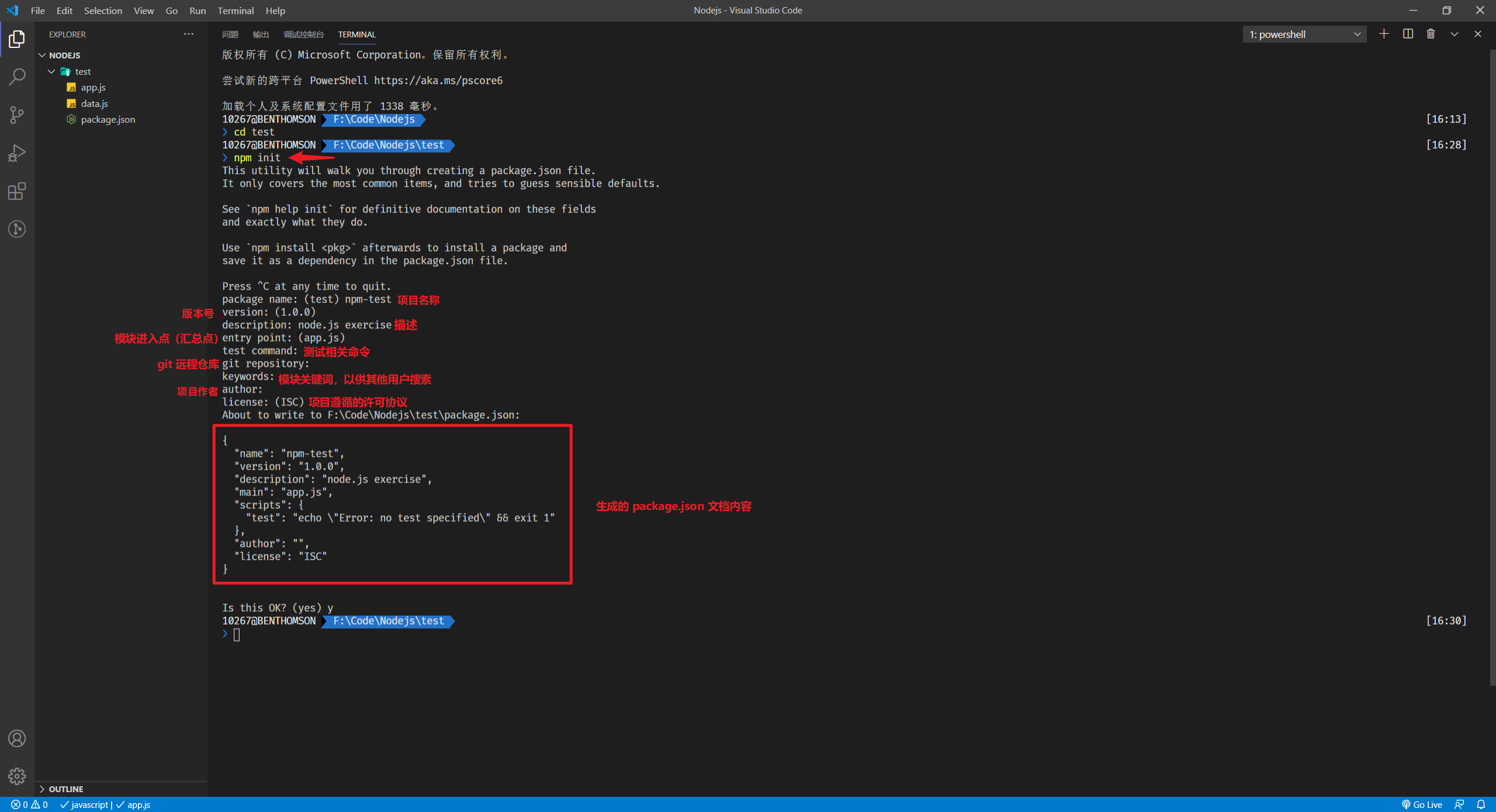Open the Run and Debug view

(17, 153)
